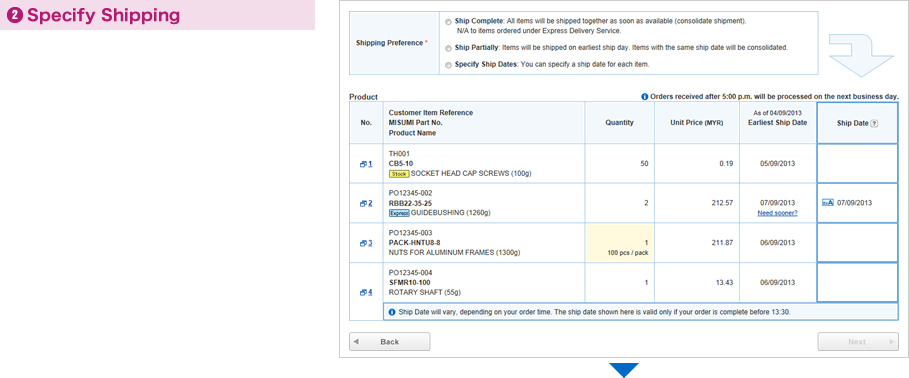Click the Quantity column header
909x378 pixels.
pyautogui.click(x=619, y=123)
